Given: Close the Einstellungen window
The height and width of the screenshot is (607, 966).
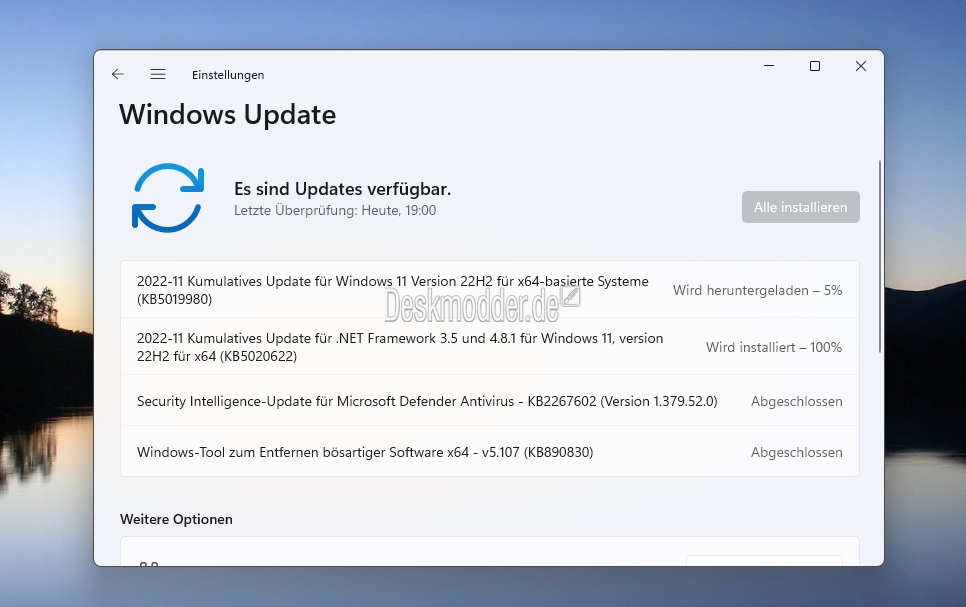Looking at the screenshot, I should (x=861, y=66).
